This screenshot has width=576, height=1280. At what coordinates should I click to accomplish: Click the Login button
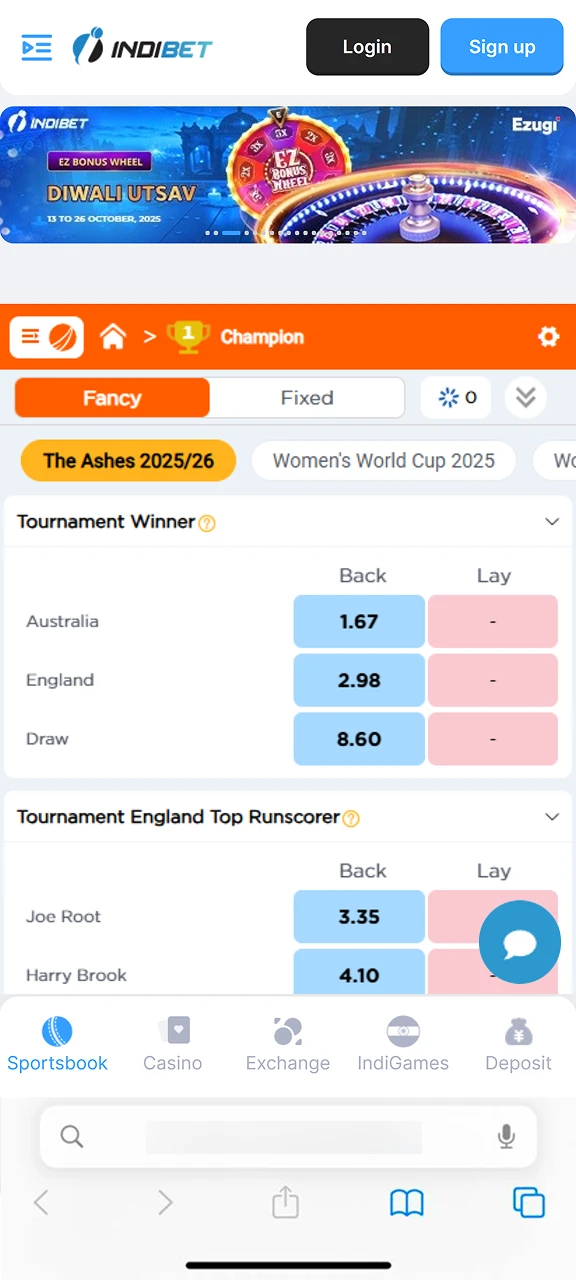pyautogui.click(x=367, y=46)
